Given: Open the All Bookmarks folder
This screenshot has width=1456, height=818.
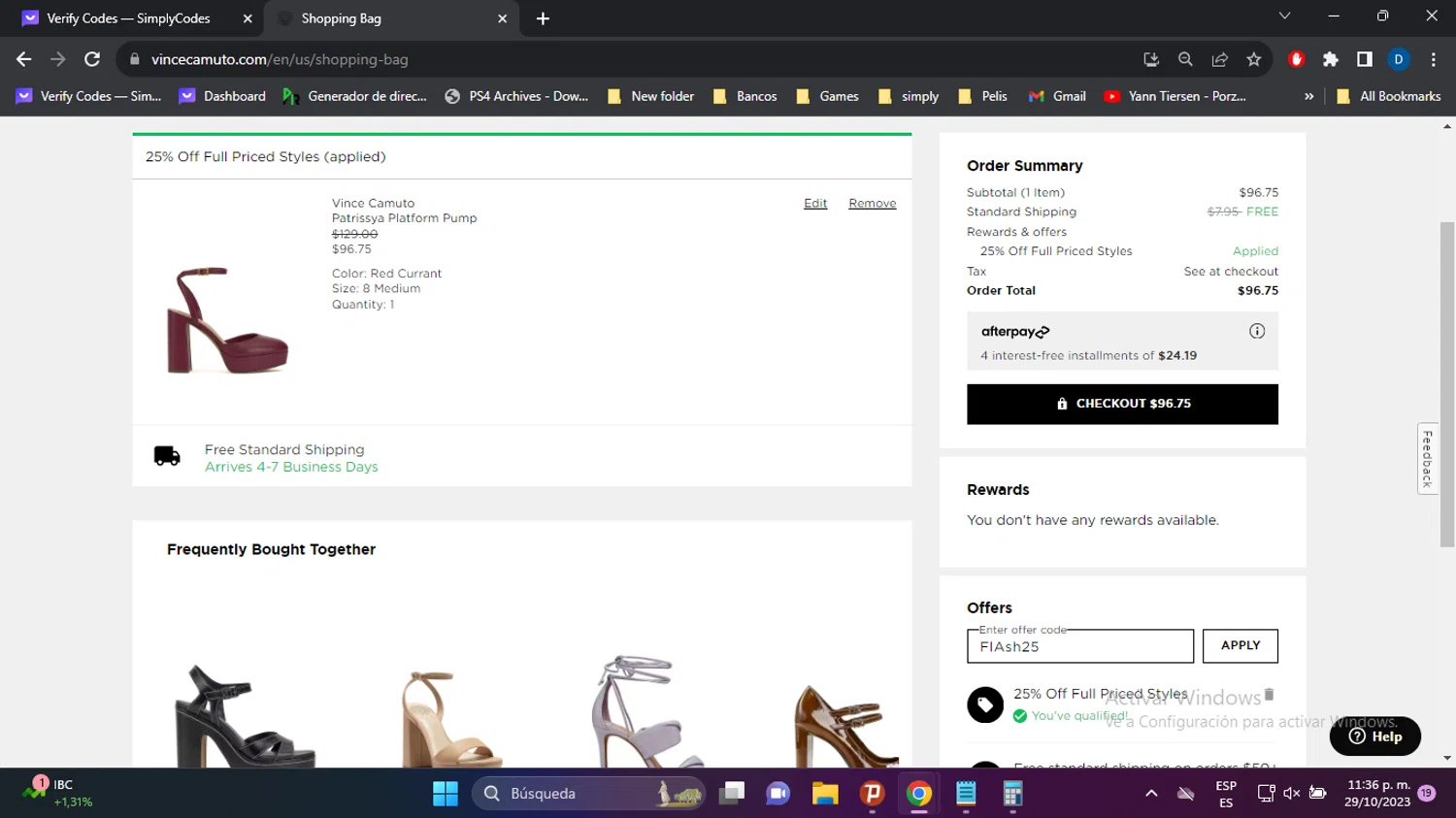Looking at the screenshot, I should 1388,96.
